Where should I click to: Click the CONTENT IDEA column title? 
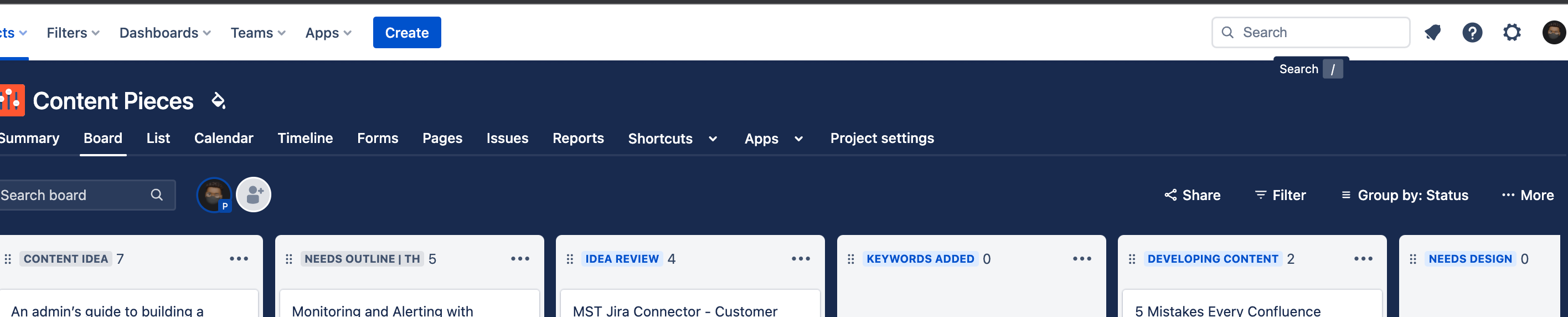tap(66, 259)
